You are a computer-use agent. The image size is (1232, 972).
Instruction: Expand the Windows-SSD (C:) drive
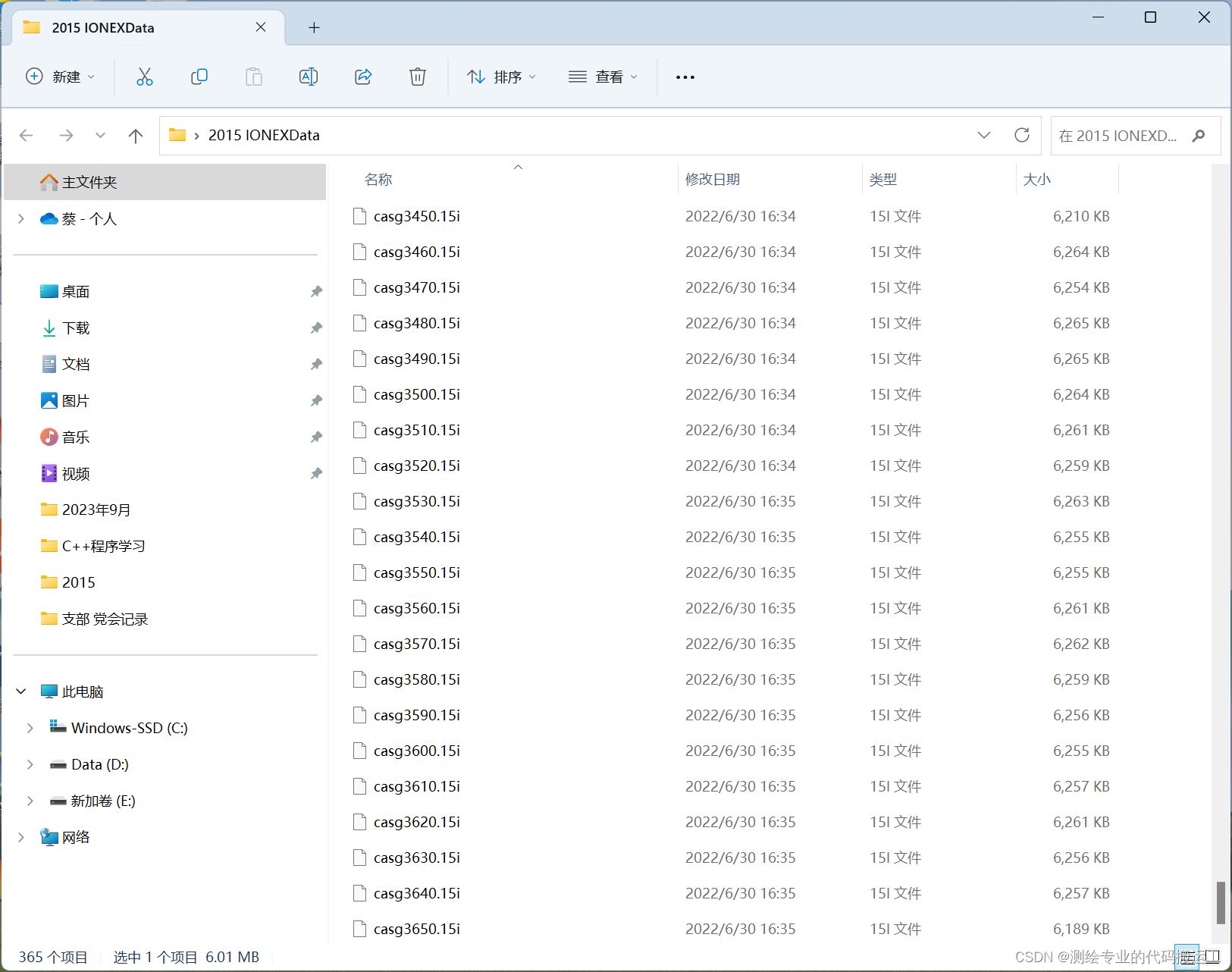[x=30, y=728]
